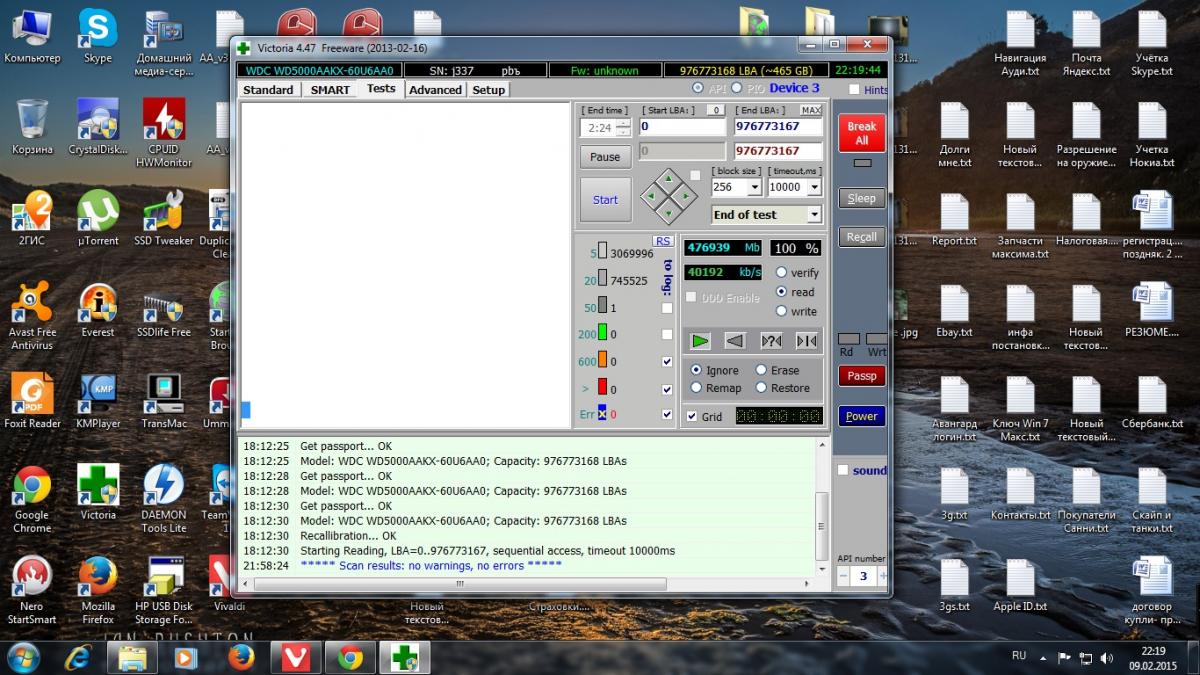Click the down arrow of the diamond pad

point(669,213)
